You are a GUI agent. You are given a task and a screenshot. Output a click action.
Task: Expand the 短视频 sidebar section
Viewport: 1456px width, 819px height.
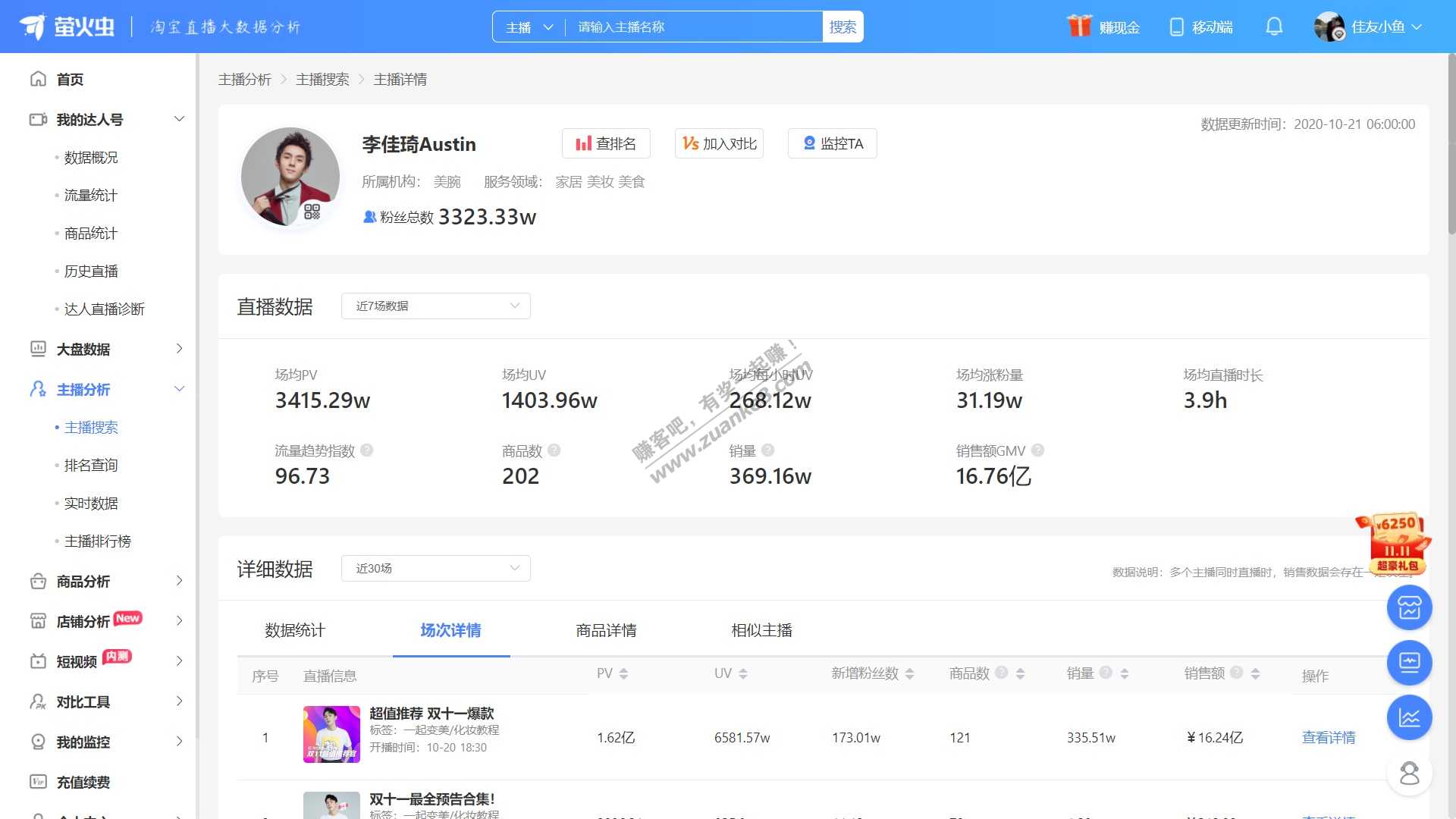(x=179, y=661)
